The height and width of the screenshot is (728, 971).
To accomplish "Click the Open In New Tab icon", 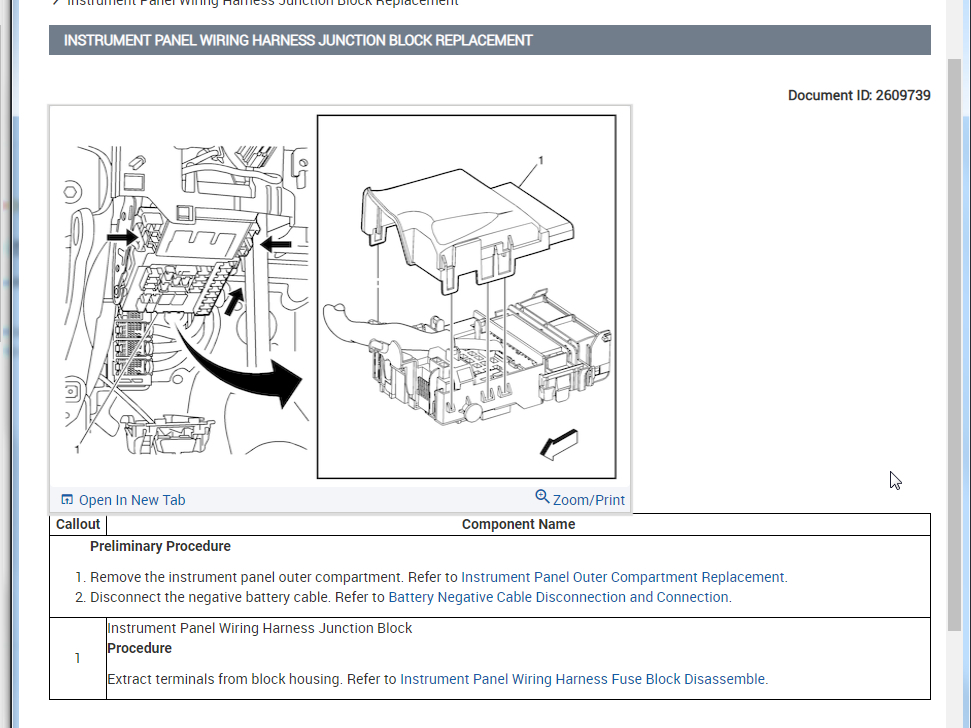I will click(67, 499).
